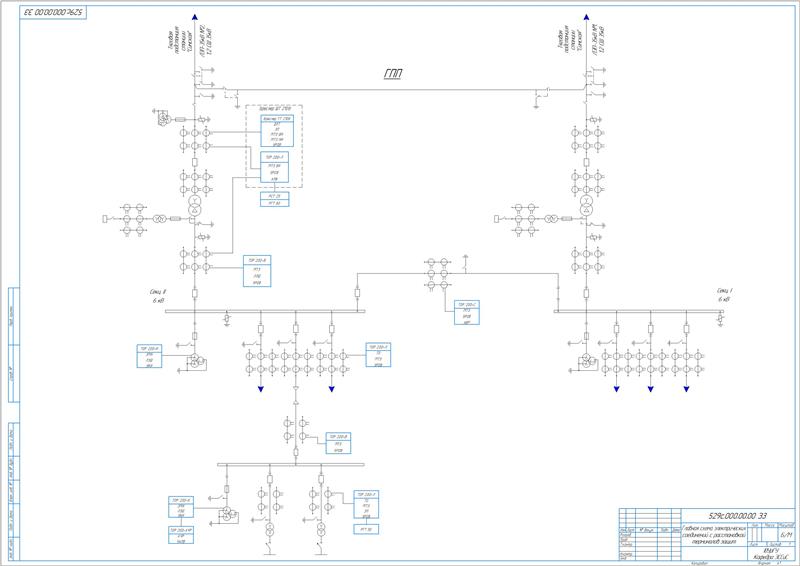Click the right bottom feeder transformer symbol
This screenshot has width=800, height=566.
pos(321,529)
